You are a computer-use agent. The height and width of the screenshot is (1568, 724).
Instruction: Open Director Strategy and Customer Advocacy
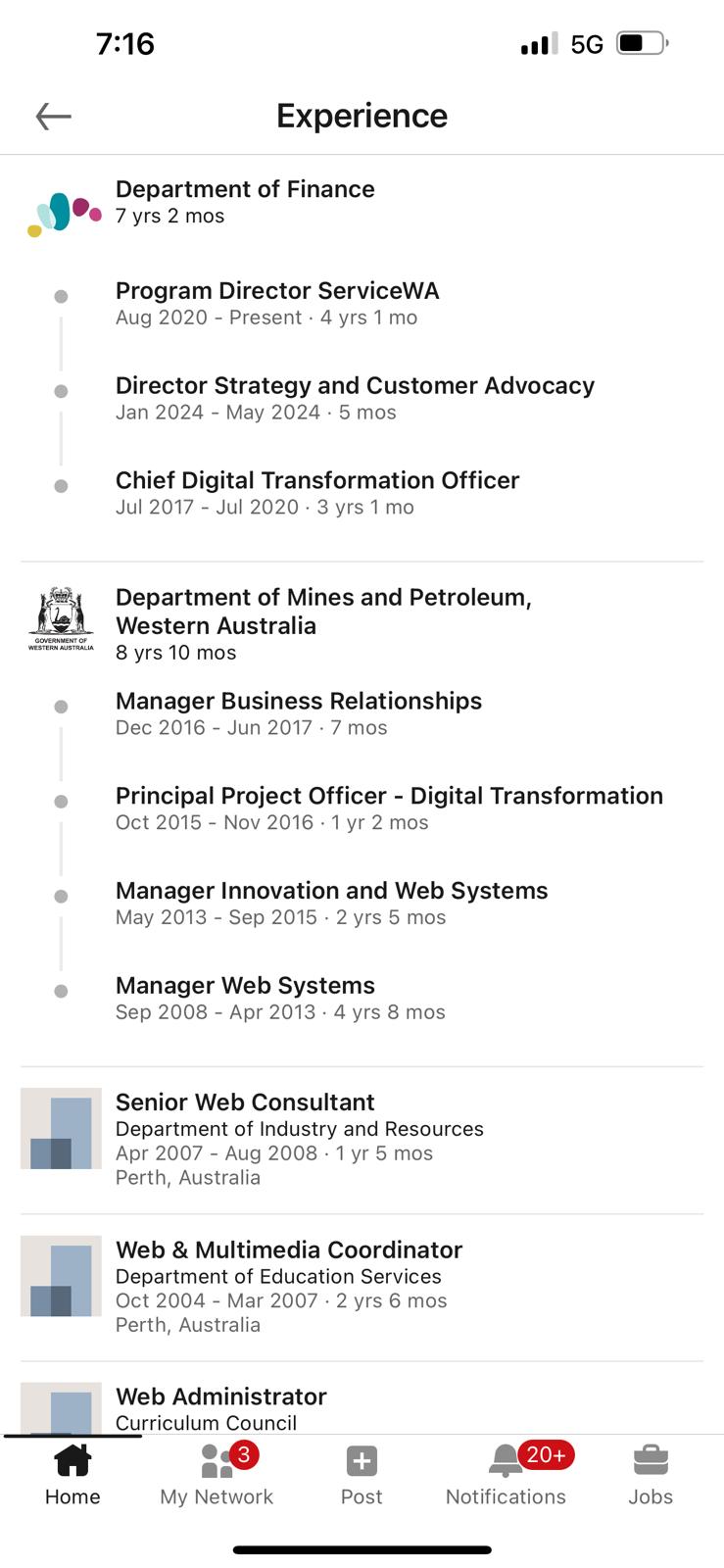tap(355, 385)
